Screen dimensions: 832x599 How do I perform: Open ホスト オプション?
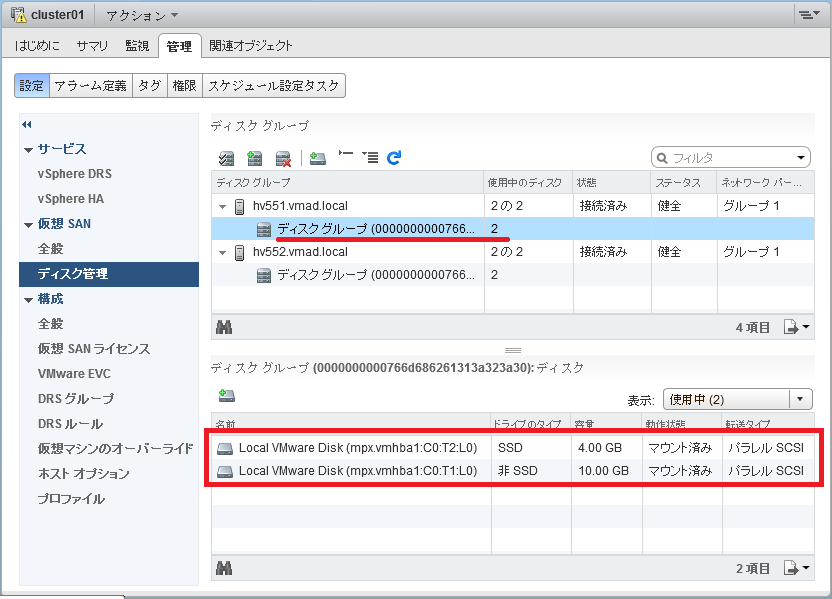click(x=84, y=474)
